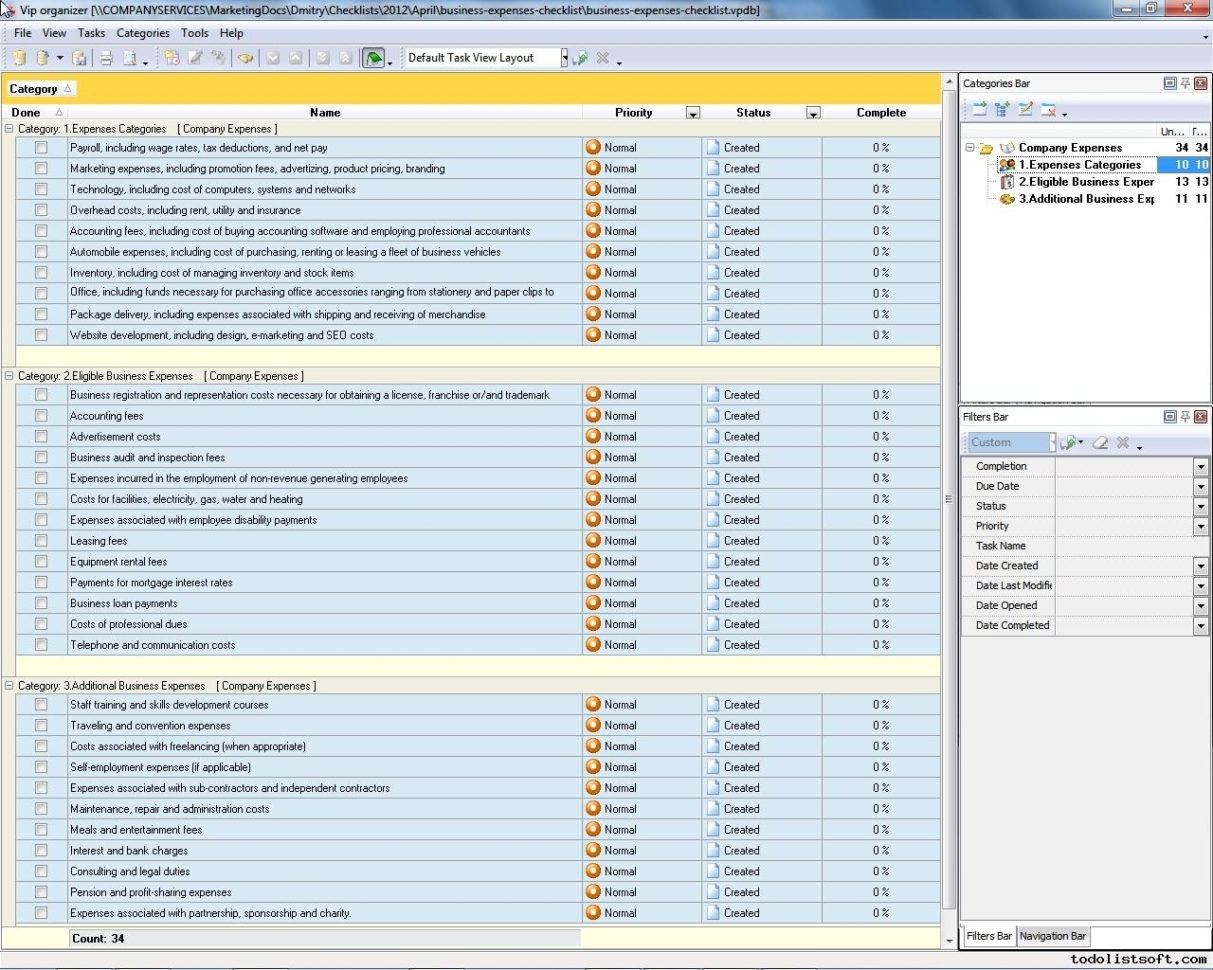Viewport: 1213px width, 970px height.
Task: Click the 0% Complete value for Website development
Action: tap(881, 334)
